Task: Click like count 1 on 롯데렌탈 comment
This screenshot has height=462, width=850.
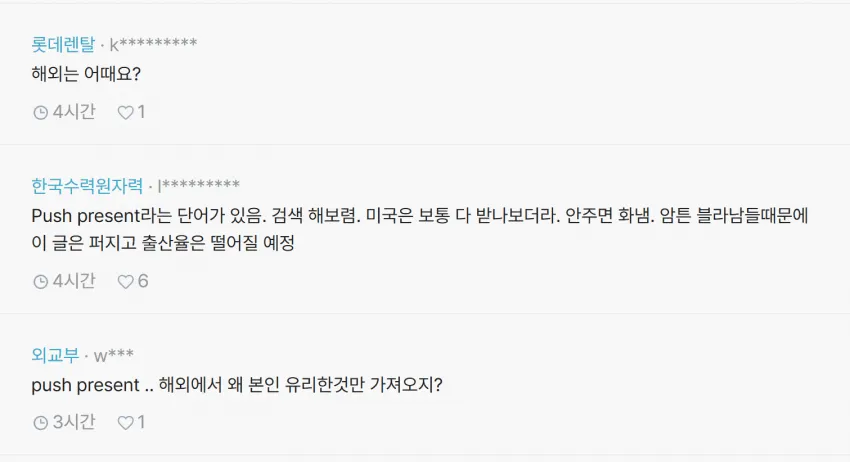Action: click(141, 112)
